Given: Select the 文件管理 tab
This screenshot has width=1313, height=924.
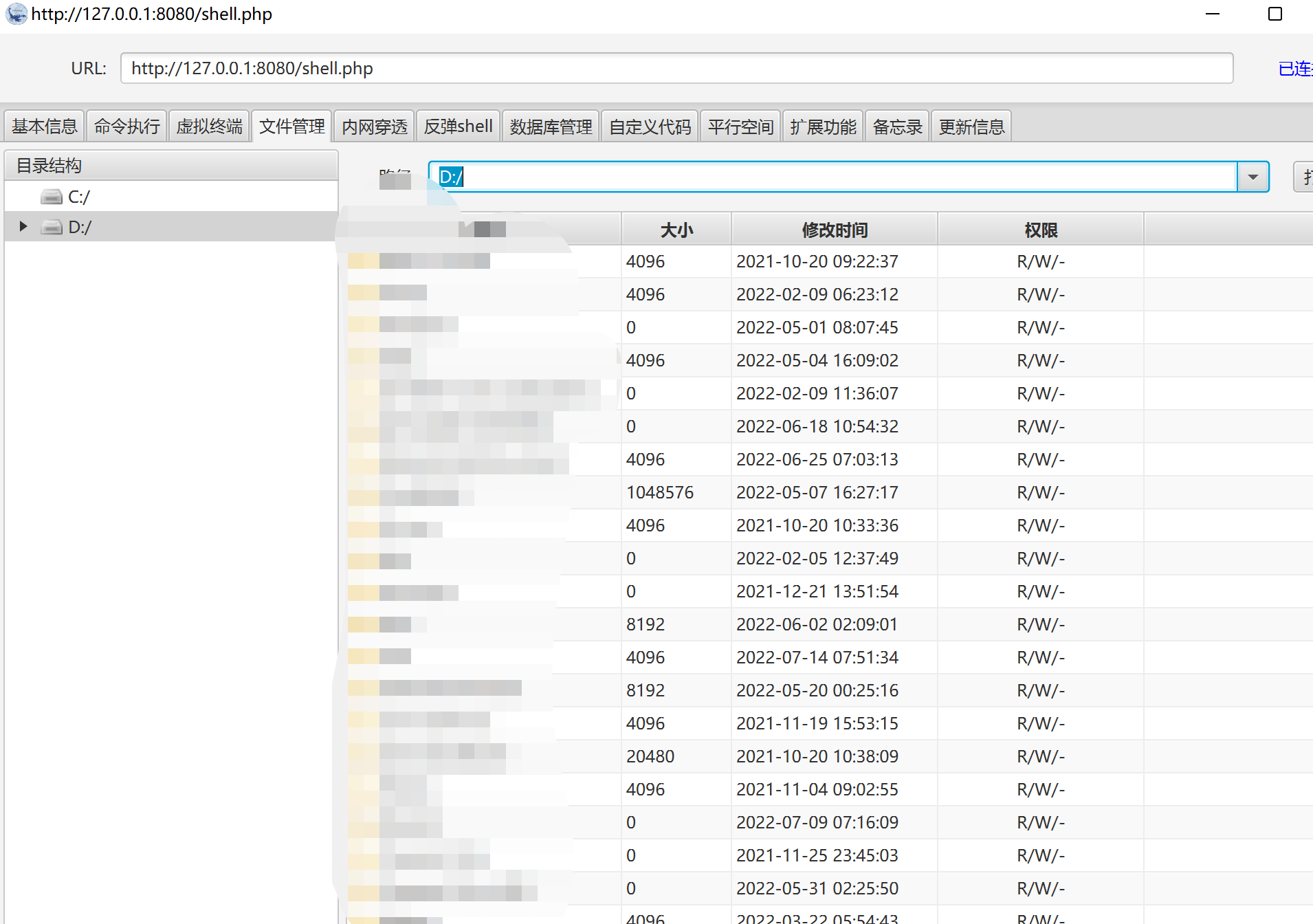Looking at the screenshot, I should click(x=291, y=126).
